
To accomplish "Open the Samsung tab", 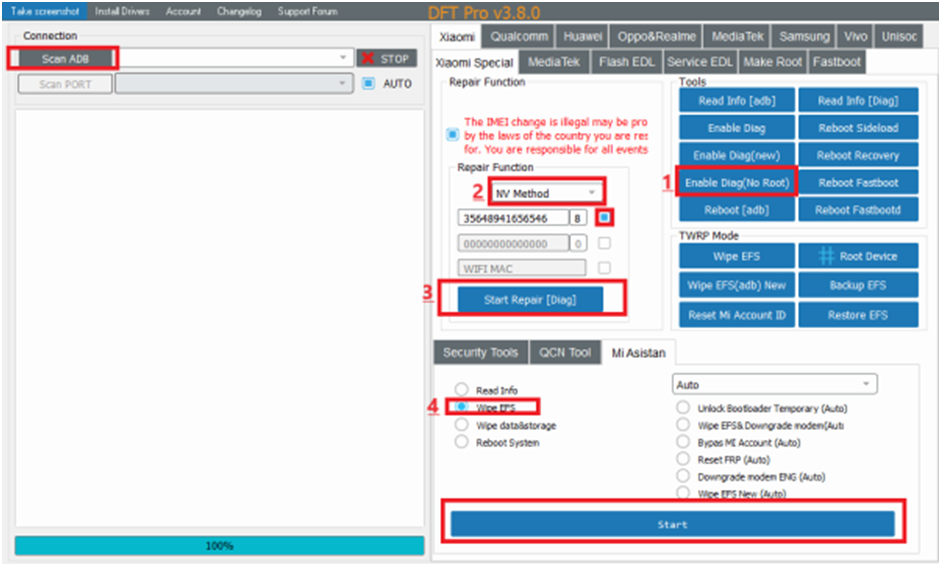I will 804,37.
